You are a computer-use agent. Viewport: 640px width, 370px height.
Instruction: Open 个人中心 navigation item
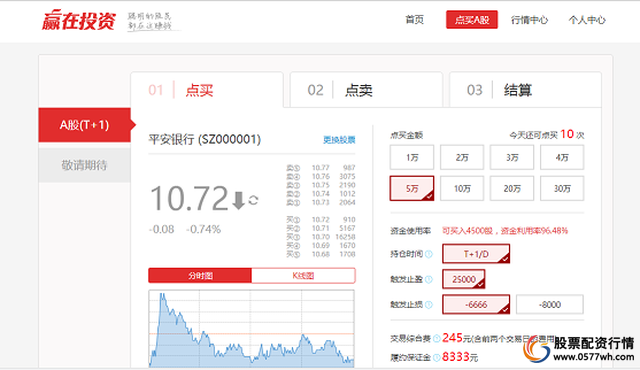click(x=587, y=20)
